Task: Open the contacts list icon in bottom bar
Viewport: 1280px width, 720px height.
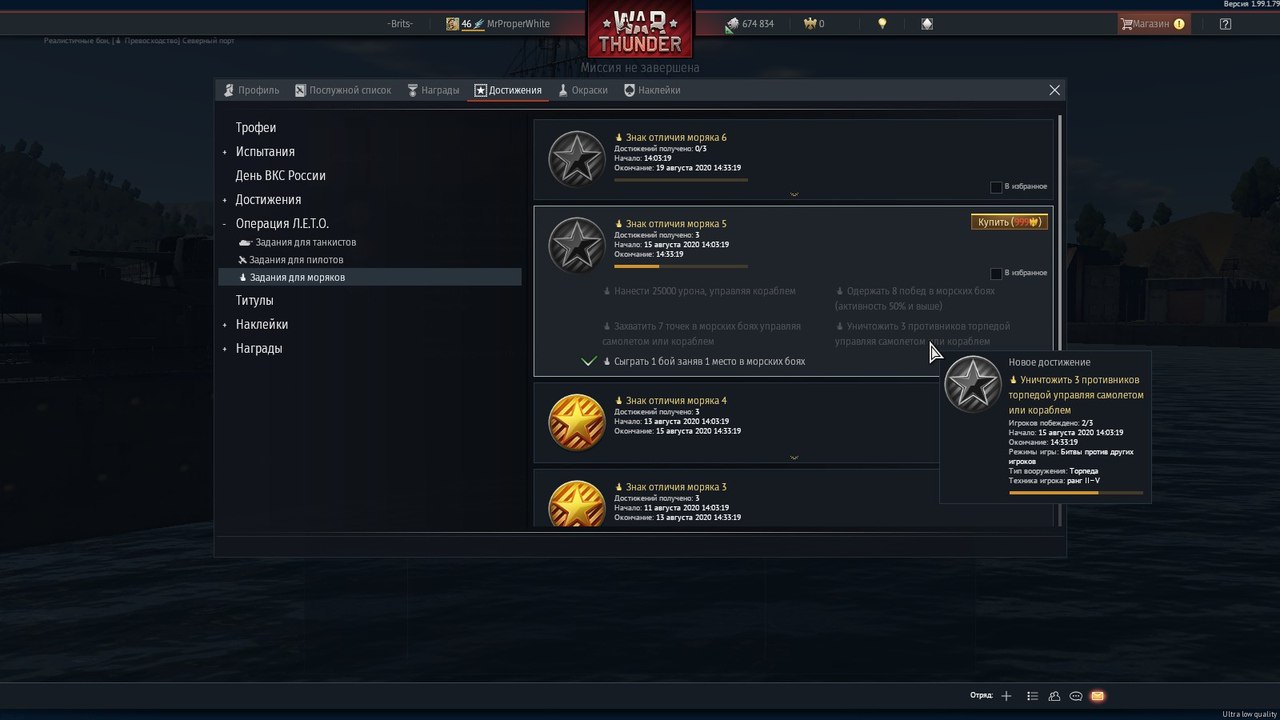Action: tap(1054, 696)
